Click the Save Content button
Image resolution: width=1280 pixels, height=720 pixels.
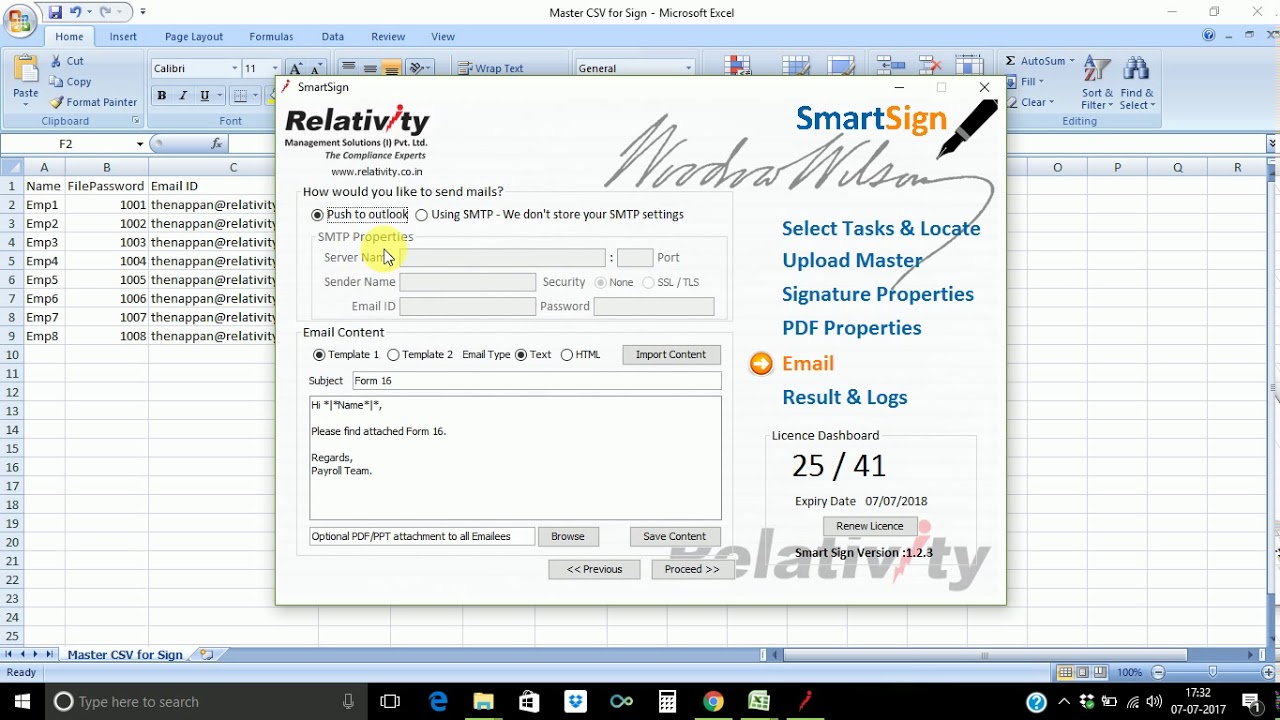coord(674,537)
